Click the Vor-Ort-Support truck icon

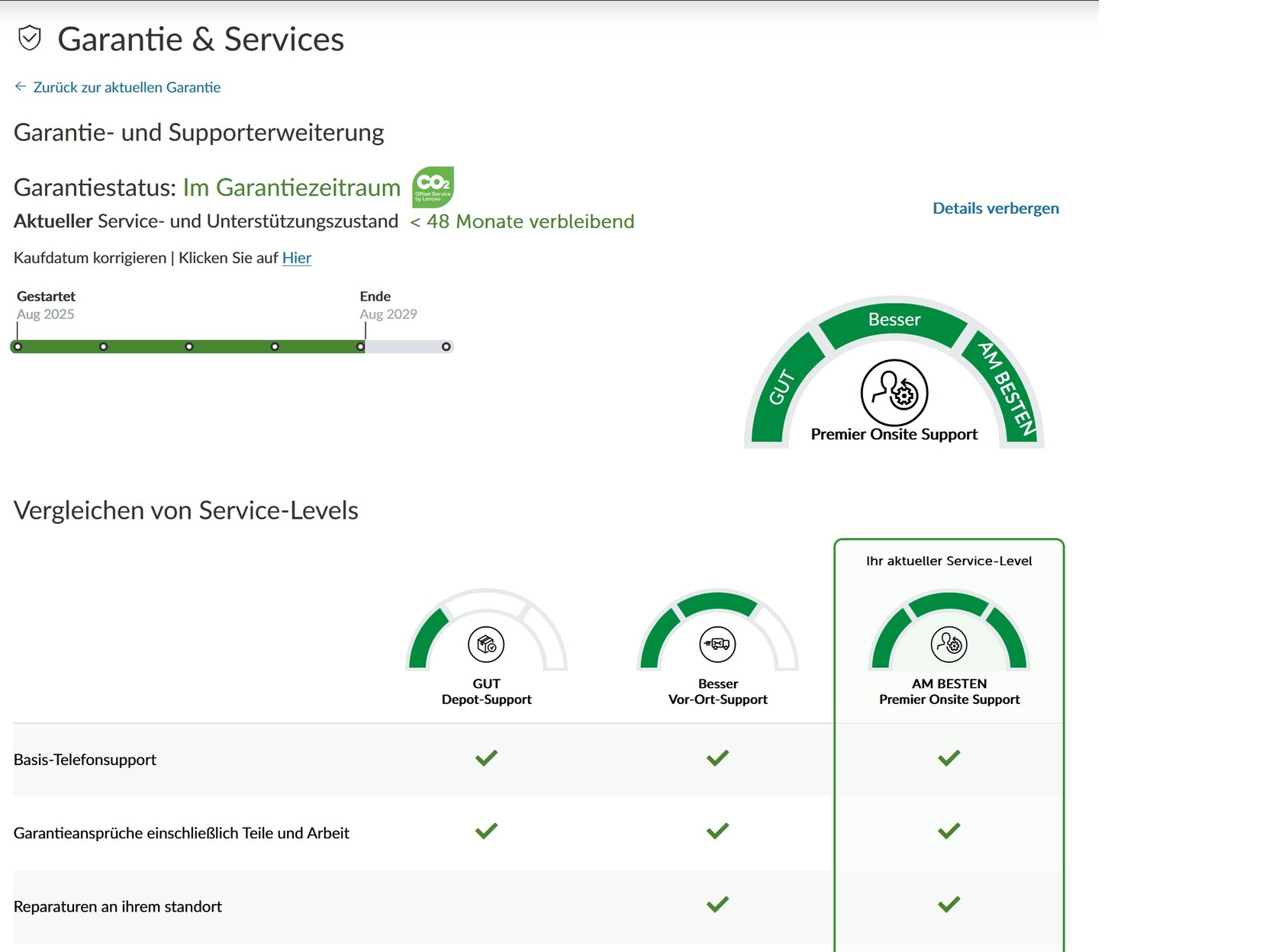pyautogui.click(x=717, y=645)
